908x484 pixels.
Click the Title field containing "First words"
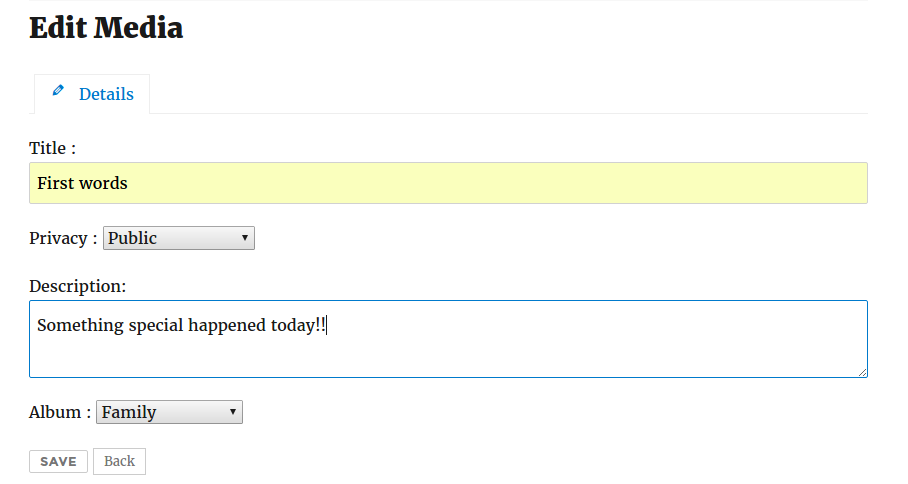coord(448,183)
